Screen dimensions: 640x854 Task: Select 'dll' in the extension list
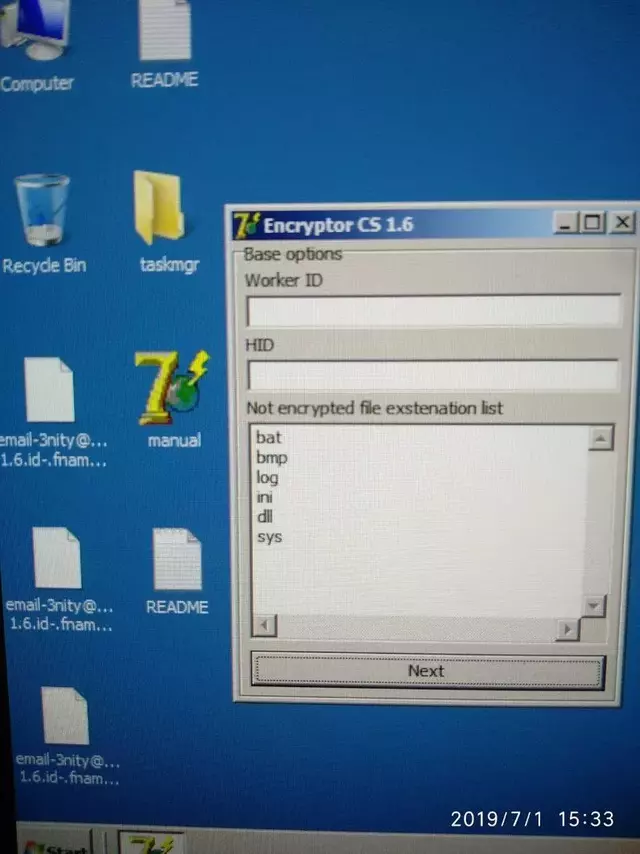point(264,516)
